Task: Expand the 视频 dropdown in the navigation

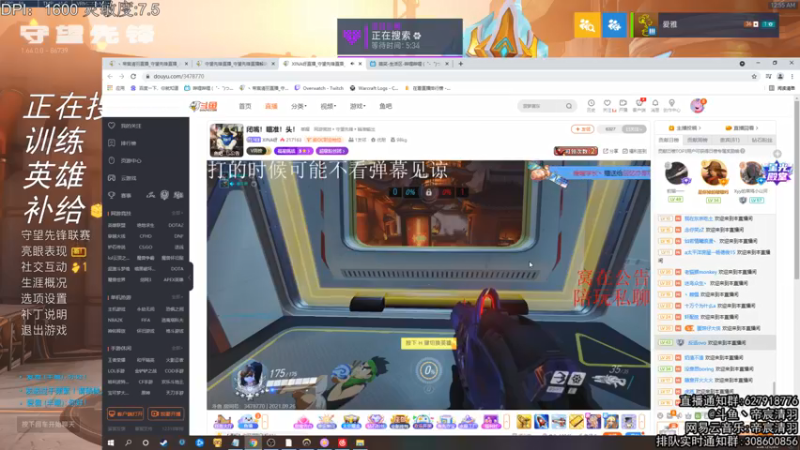Action: pyautogui.click(x=328, y=106)
